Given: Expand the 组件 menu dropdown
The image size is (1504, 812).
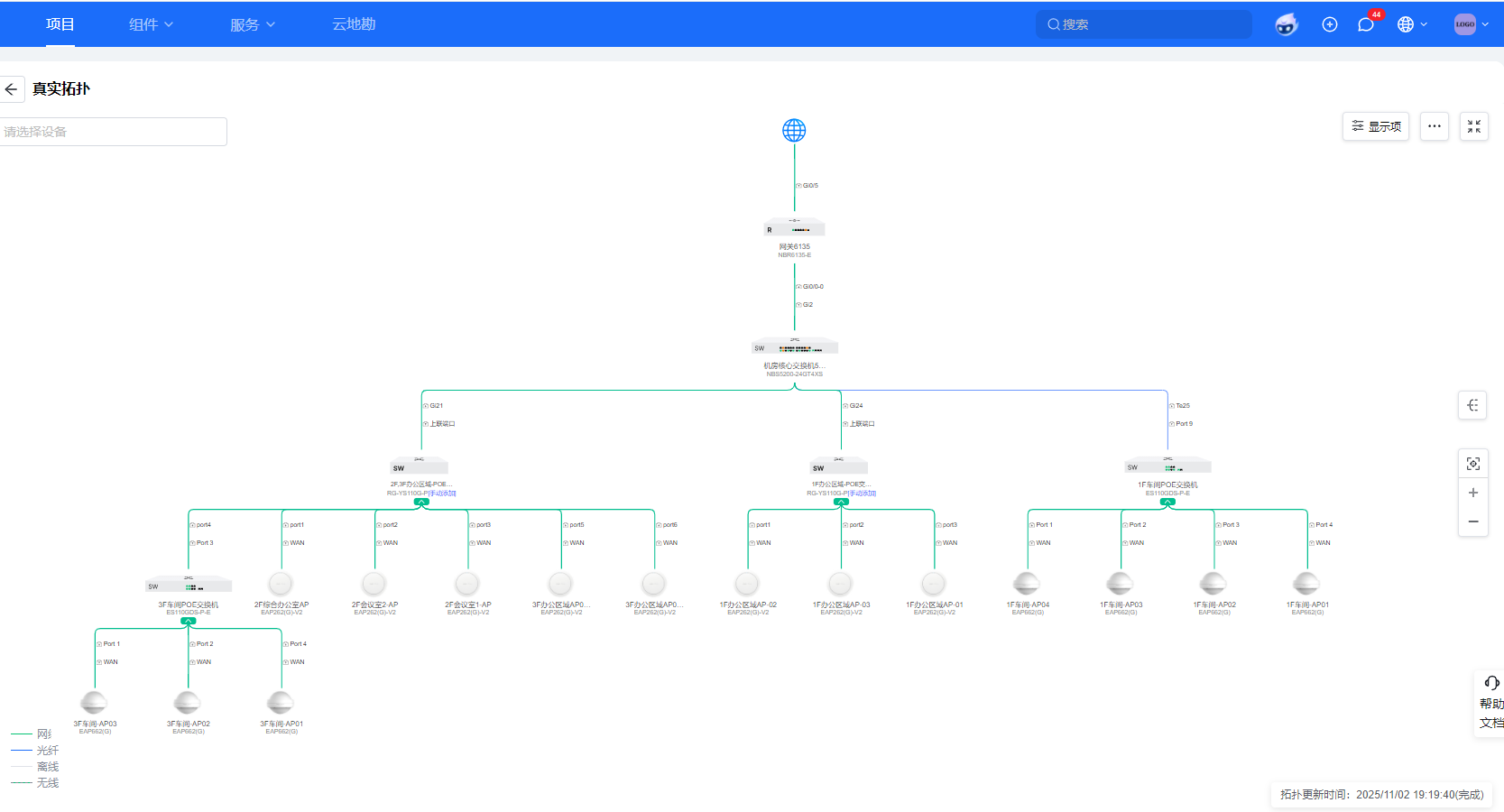Looking at the screenshot, I should pos(151,25).
